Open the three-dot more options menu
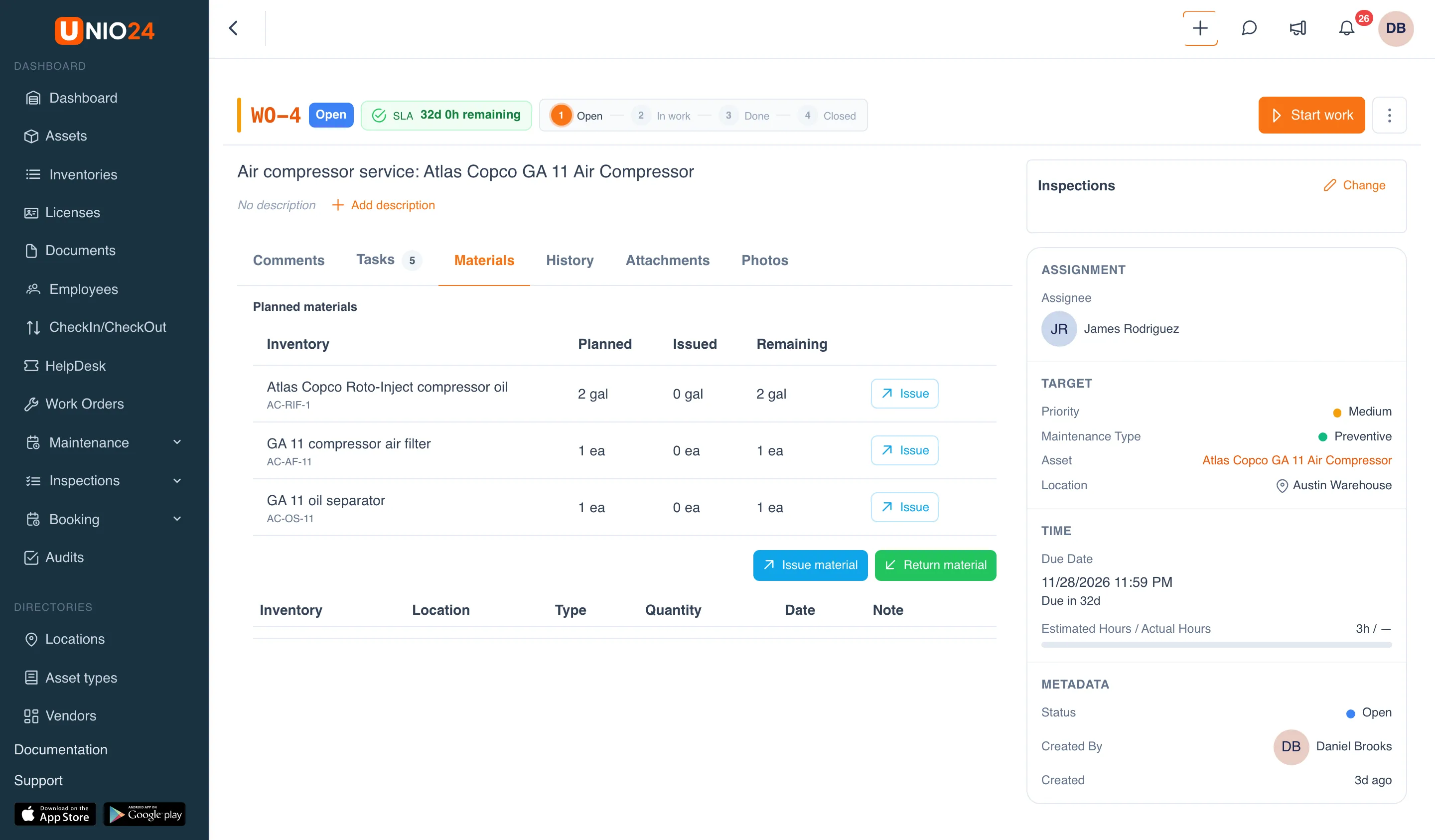The image size is (1435, 840). (x=1389, y=115)
